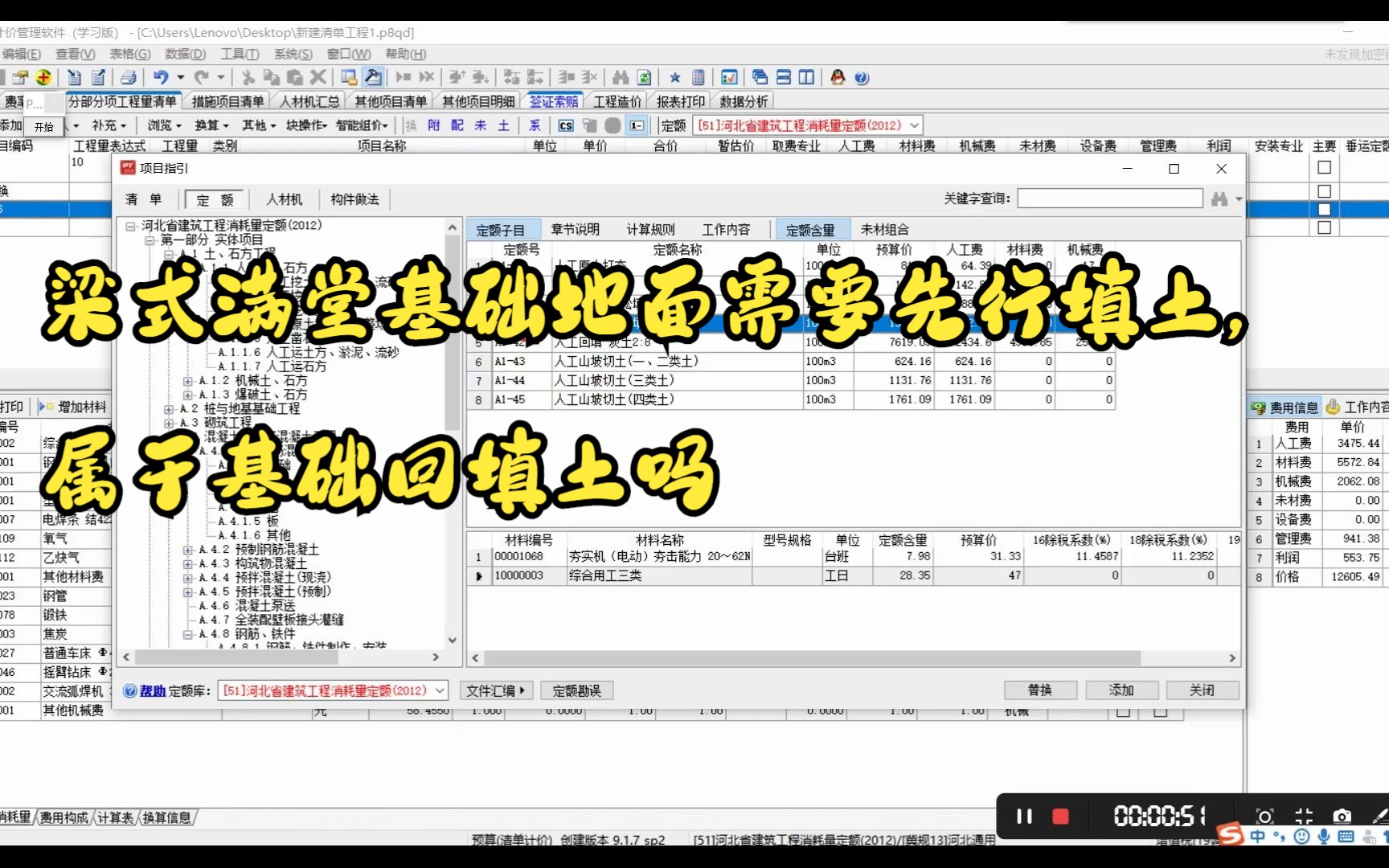Viewport: 1389px width, 868px height.
Task: Open the calculator icon
Action: (699, 77)
